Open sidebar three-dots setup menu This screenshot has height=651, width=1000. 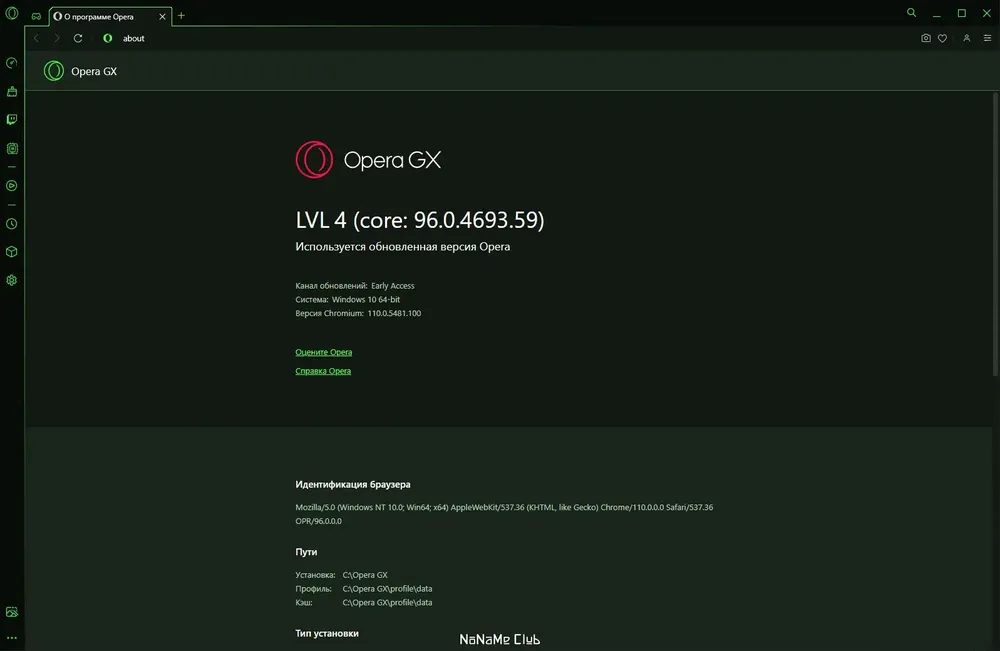tap(11, 638)
